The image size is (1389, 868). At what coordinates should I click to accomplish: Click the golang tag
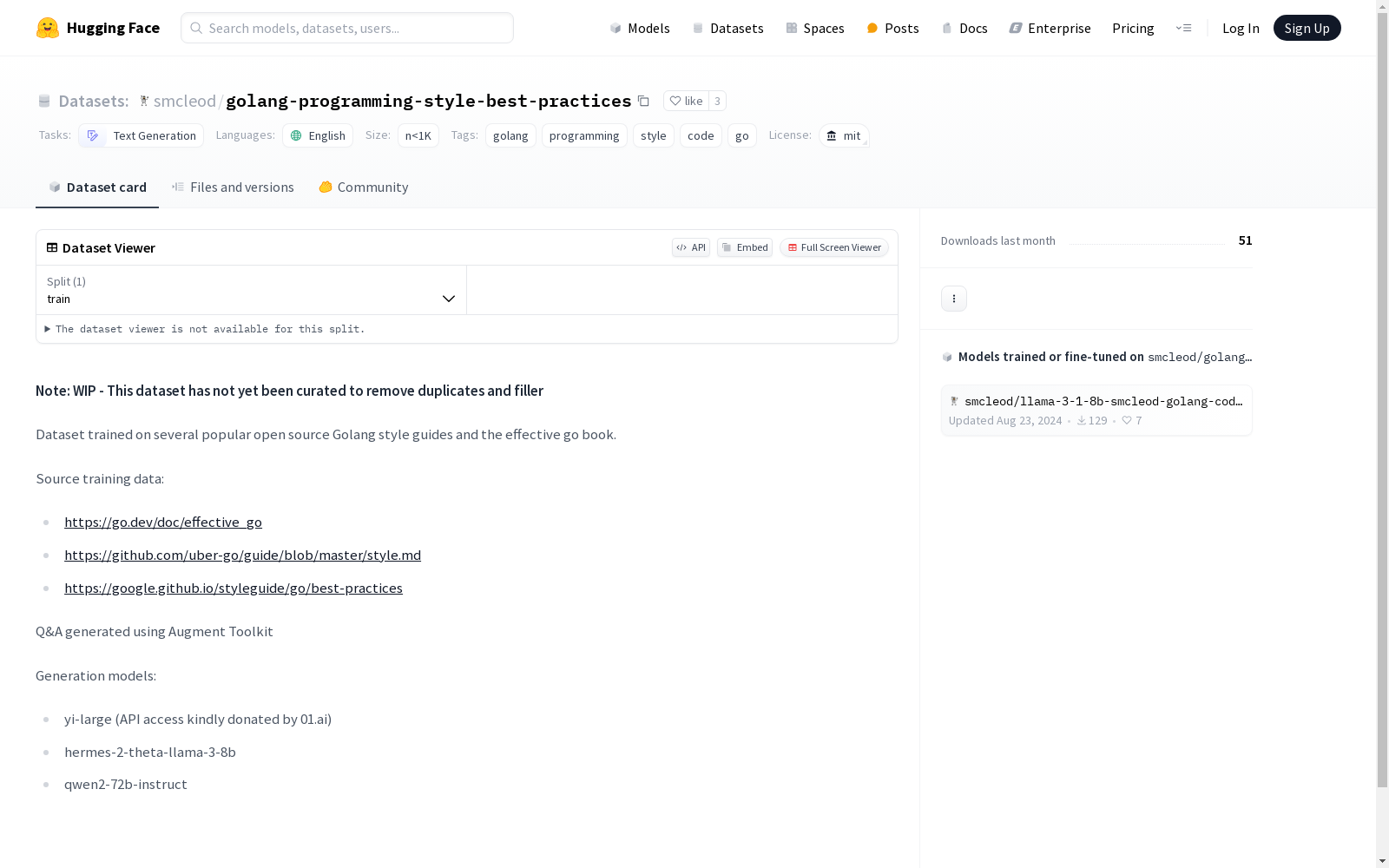(x=510, y=135)
